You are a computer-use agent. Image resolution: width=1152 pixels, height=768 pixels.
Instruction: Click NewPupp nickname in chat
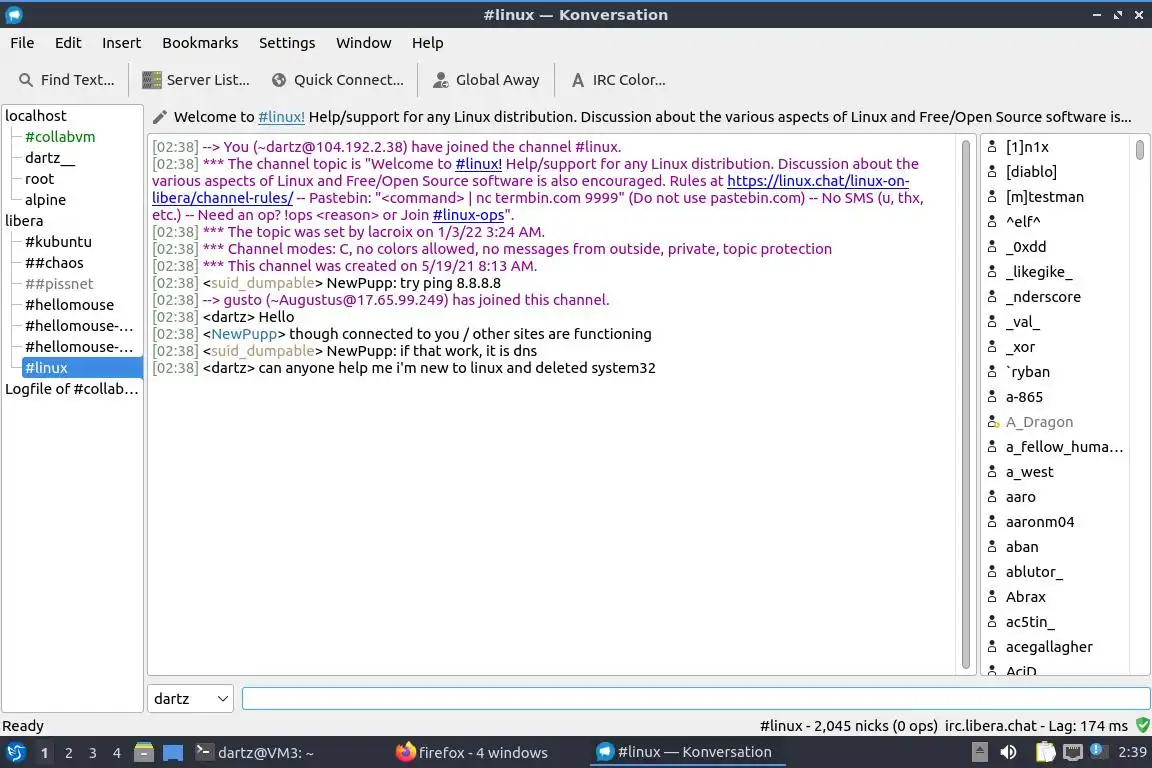[x=244, y=334]
